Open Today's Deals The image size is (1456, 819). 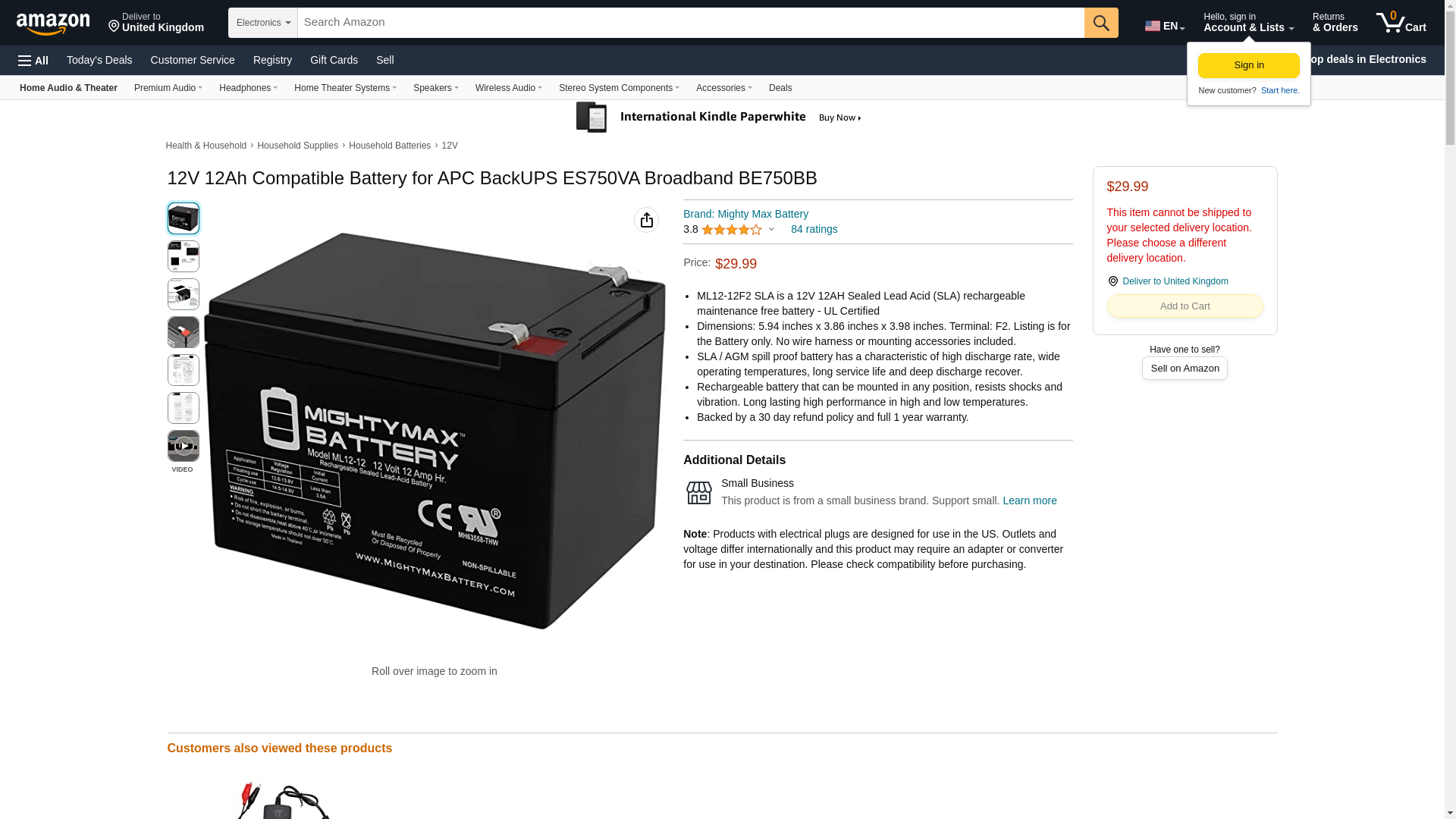[x=99, y=60]
